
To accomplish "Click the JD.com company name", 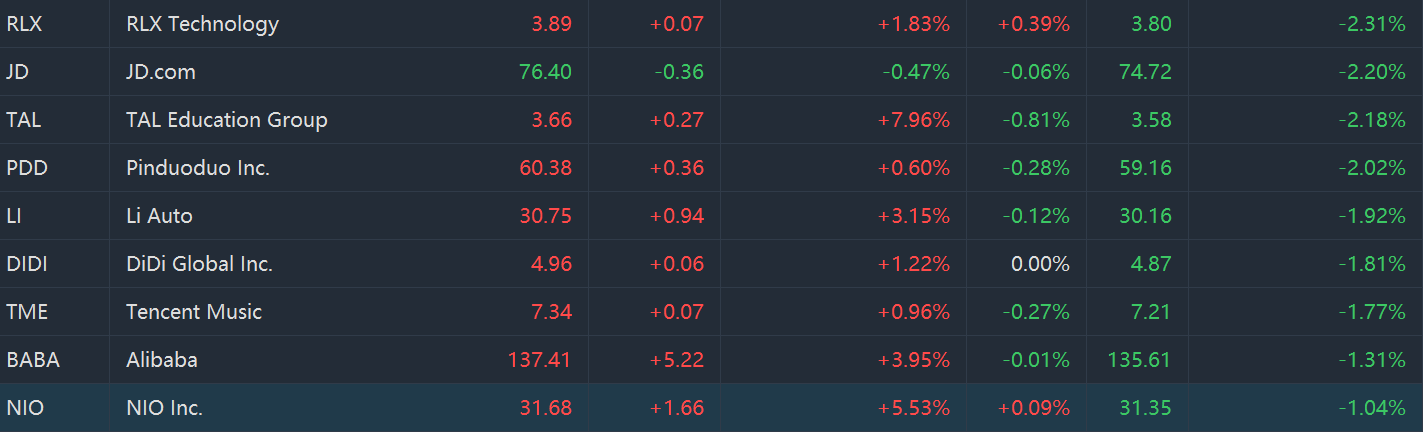I will pos(161,72).
